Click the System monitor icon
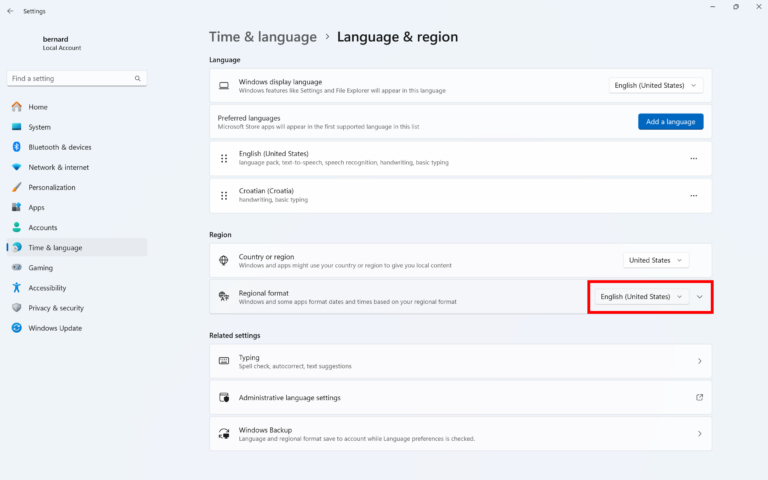 coord(17,127)
